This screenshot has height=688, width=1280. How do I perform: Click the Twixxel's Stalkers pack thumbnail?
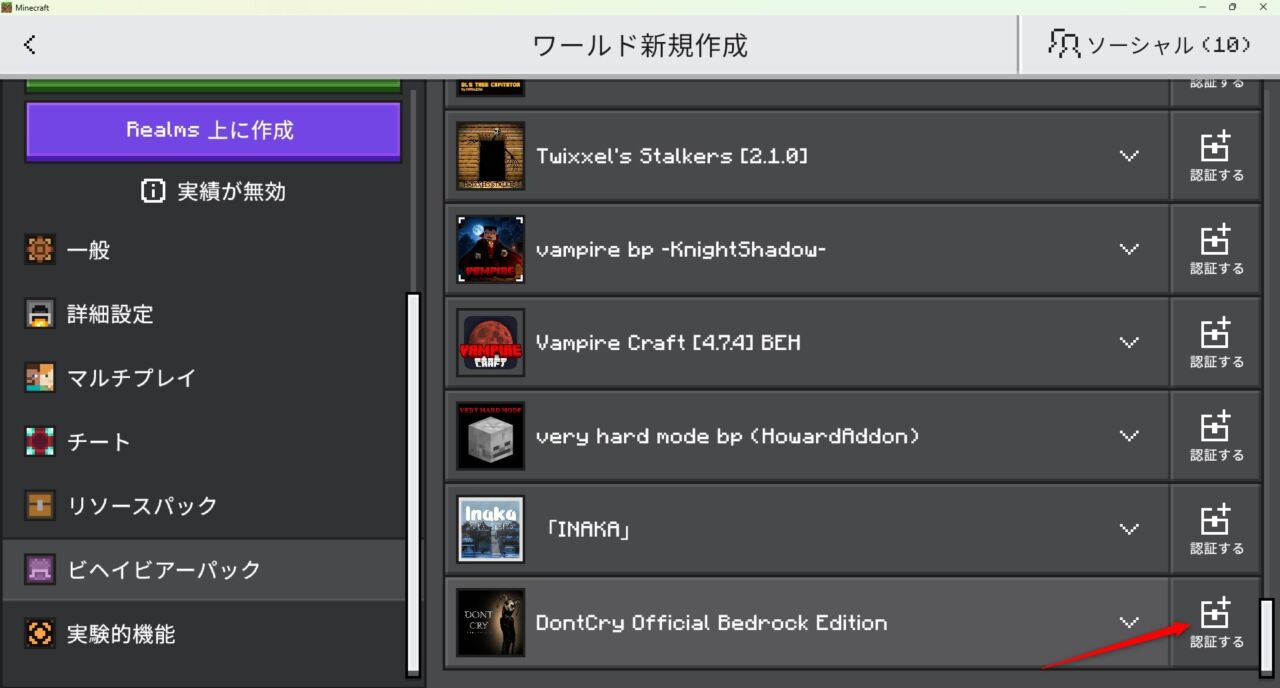tap(490, 156)
